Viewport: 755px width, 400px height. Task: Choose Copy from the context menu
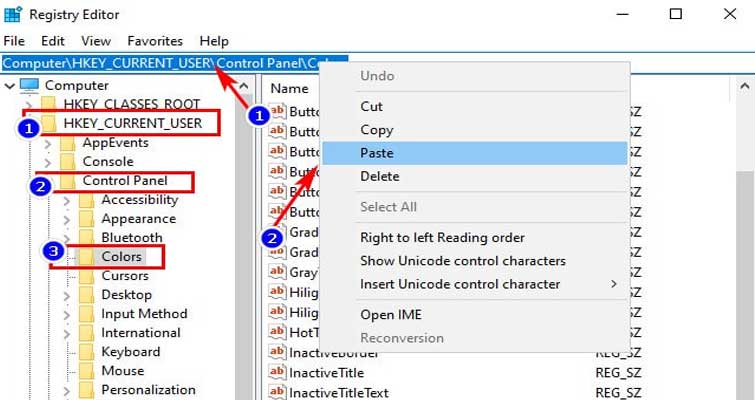[474, 130]
